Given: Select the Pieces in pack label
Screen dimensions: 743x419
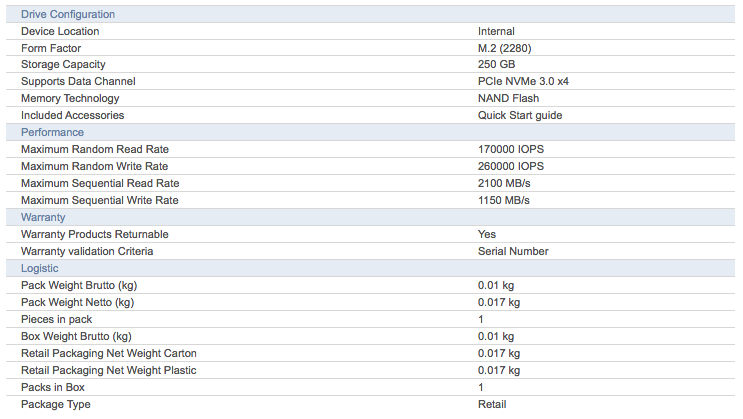Looking at the screenshot, I should [x=56, y=319].
